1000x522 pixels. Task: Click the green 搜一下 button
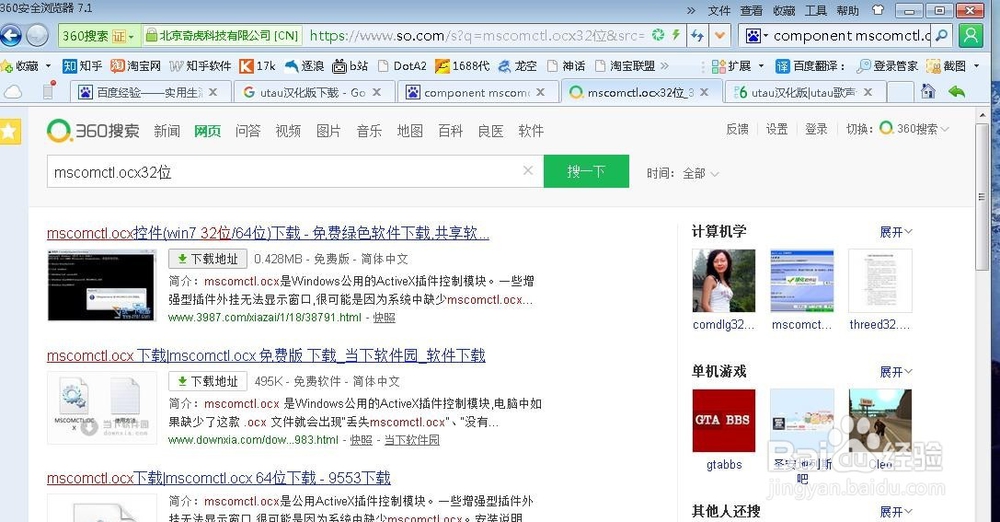pyautogui.click(x=586, y=171)
